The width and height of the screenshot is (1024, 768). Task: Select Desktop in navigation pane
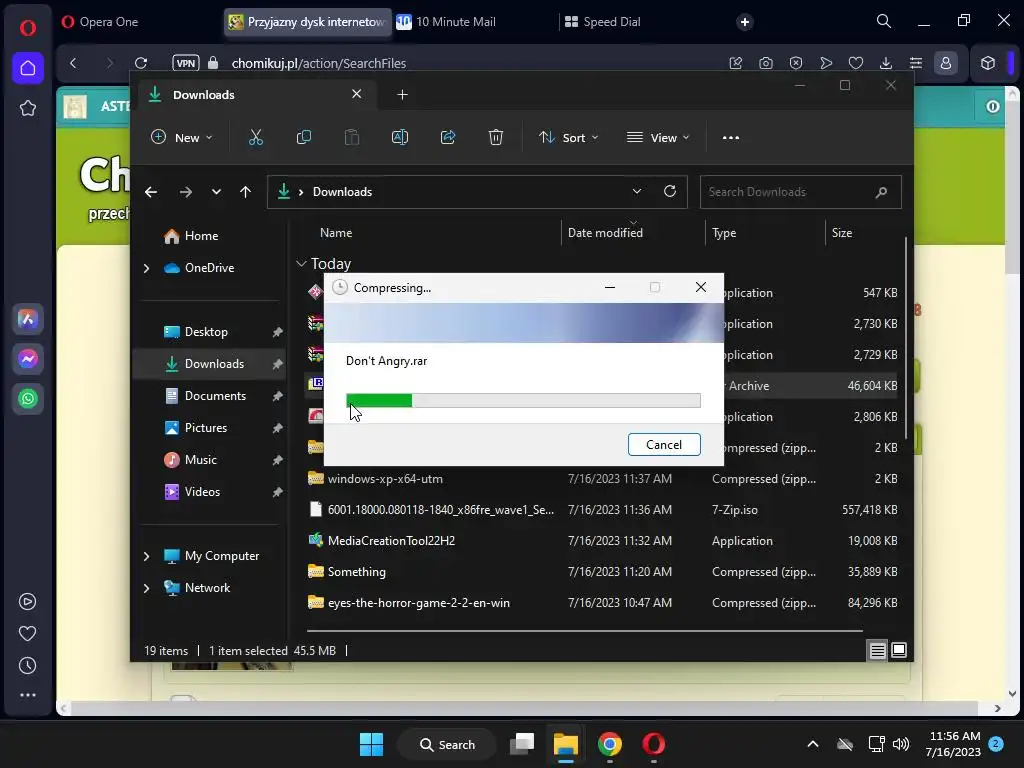pyautogui.click(x=206, y=332)
